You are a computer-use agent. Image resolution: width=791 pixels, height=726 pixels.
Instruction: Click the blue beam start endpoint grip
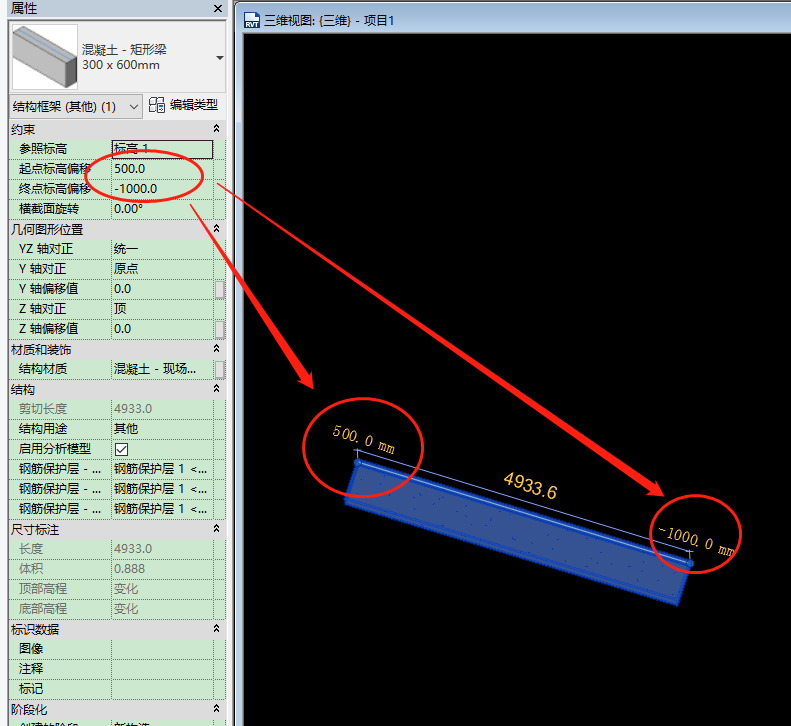[358, 462]
